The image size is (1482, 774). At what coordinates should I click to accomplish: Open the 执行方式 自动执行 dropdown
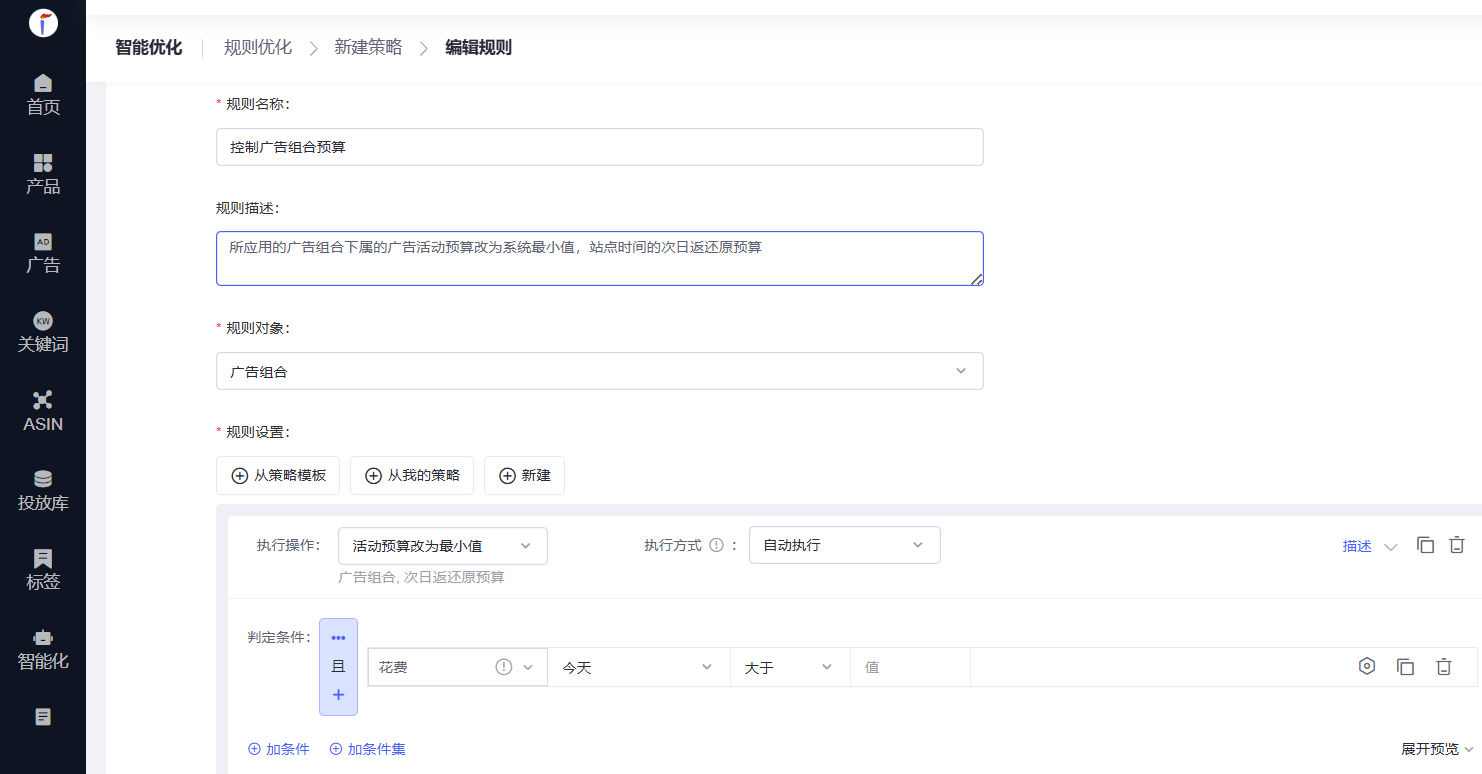click(844, 545)
